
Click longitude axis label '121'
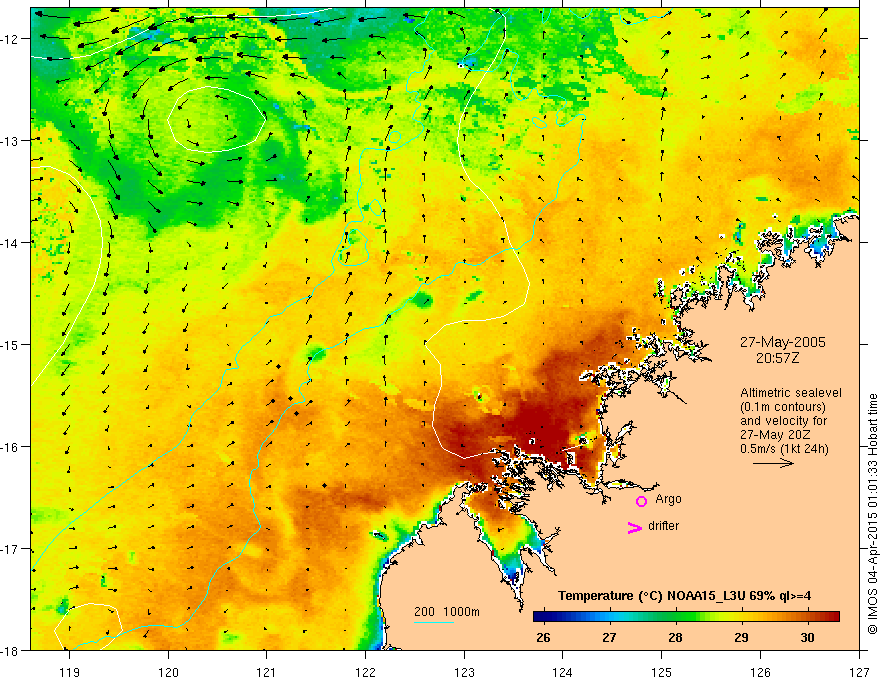pos(267,673)
